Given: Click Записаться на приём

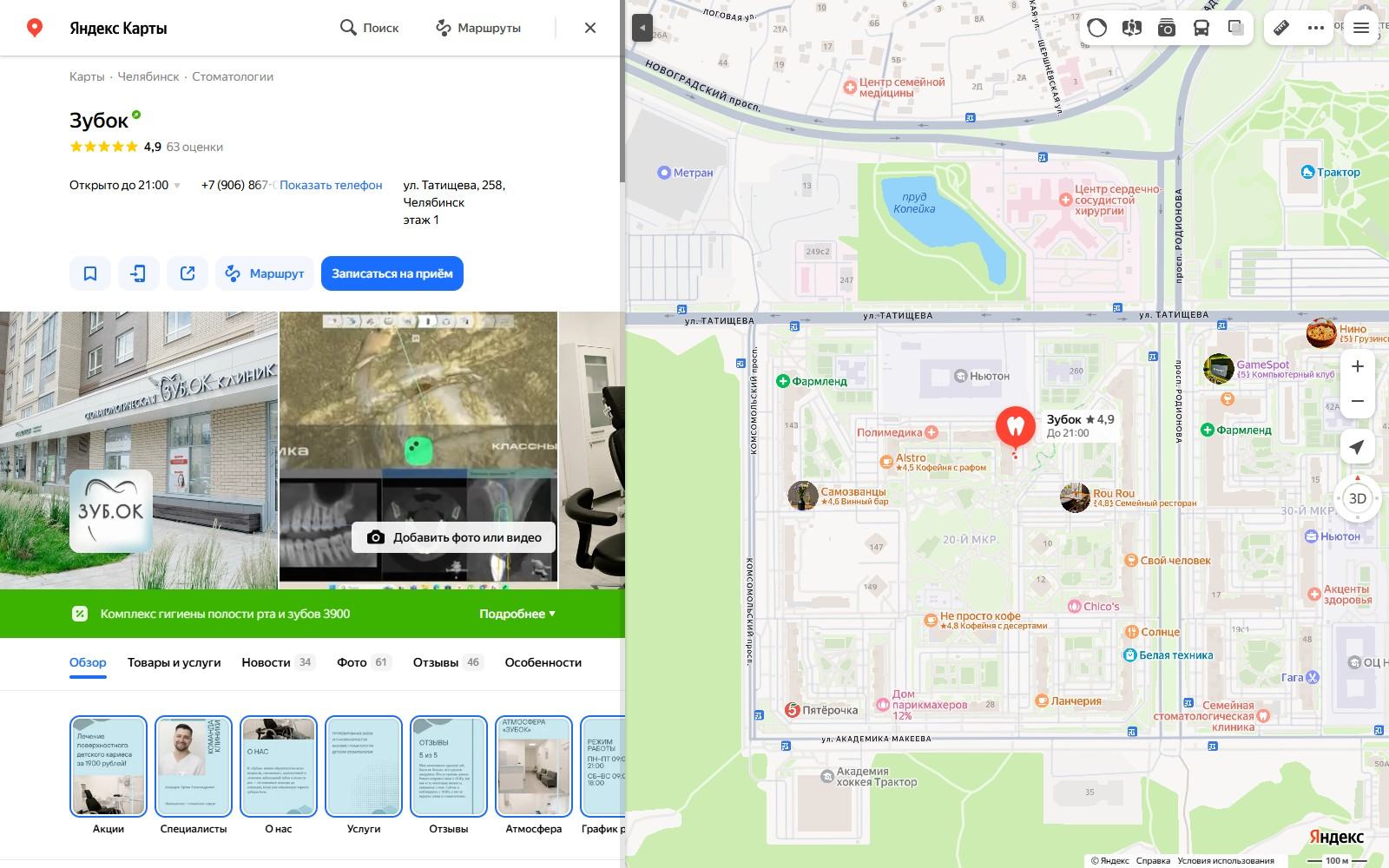Looking at the screenshot, I should pyautogui.click(x=392, y=273).
